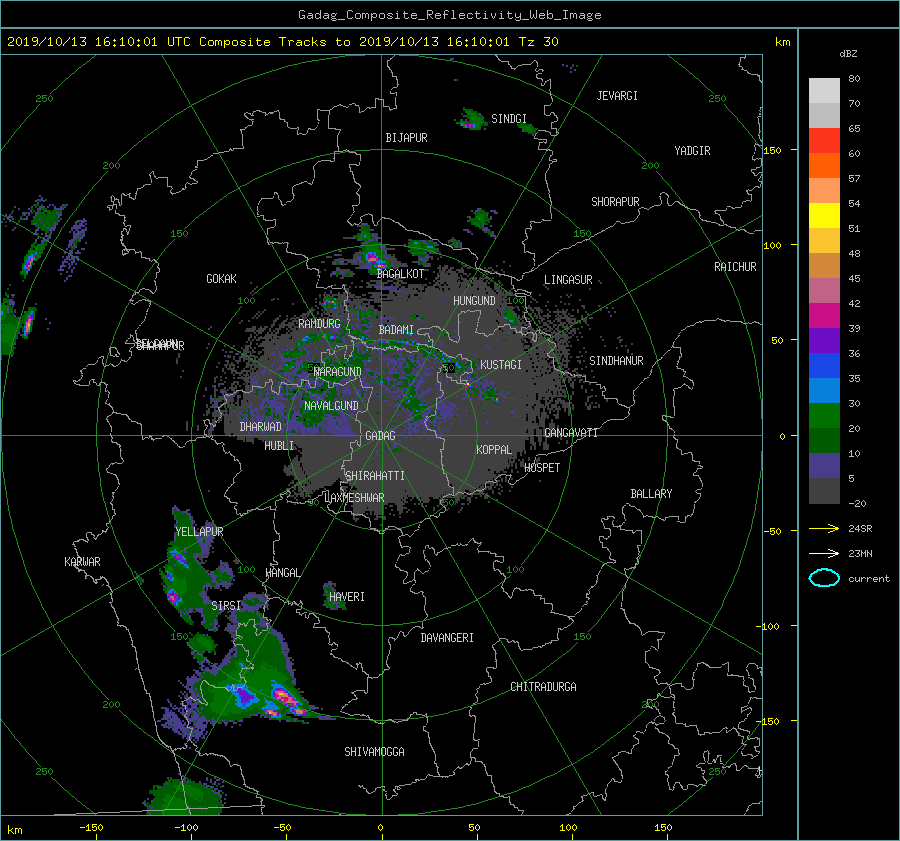Click the NAVALGUND city label
900x841 pixels.
(331, 406)
